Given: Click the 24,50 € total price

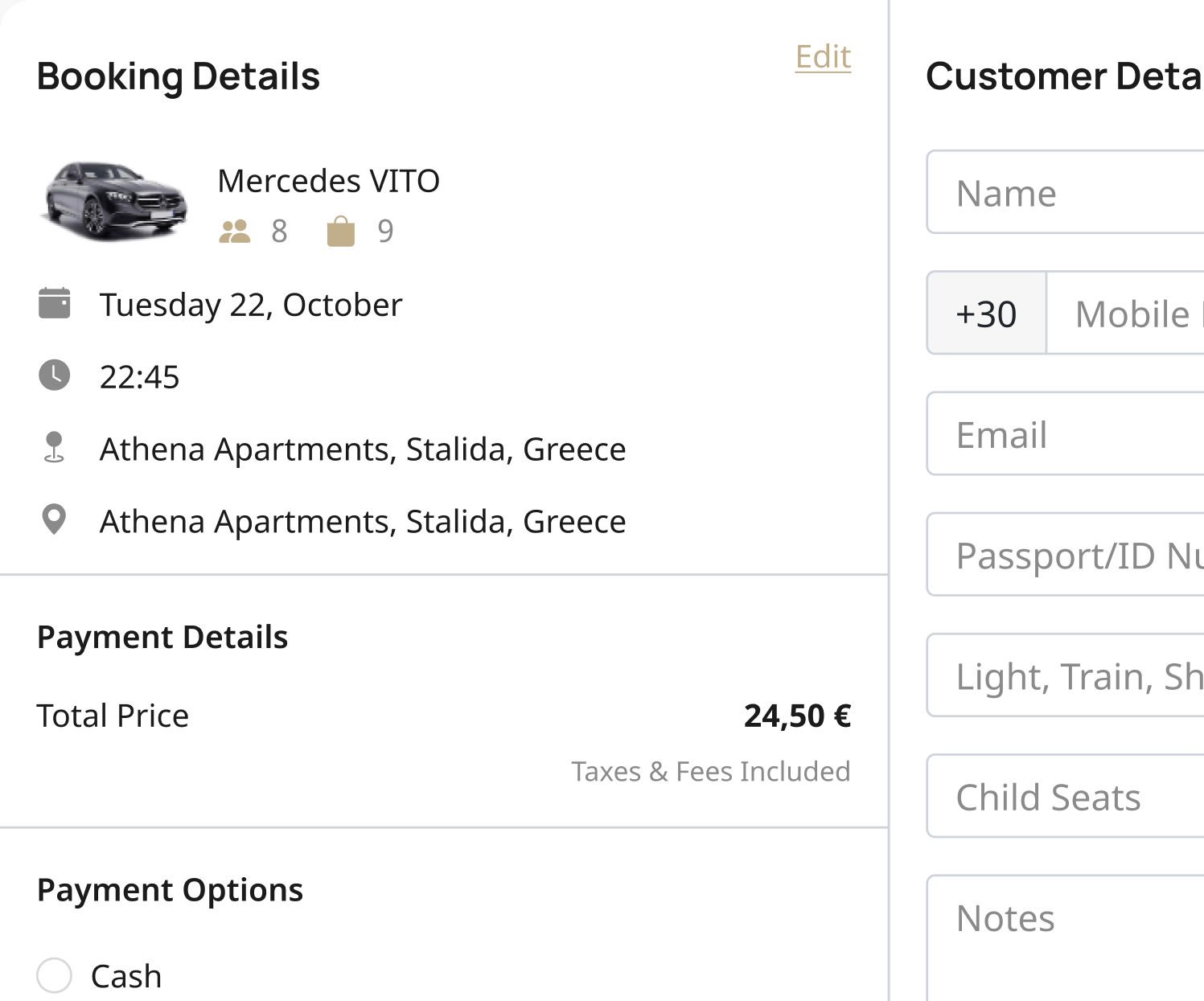Looking at the screenshot, I should [x=797, y=716].
